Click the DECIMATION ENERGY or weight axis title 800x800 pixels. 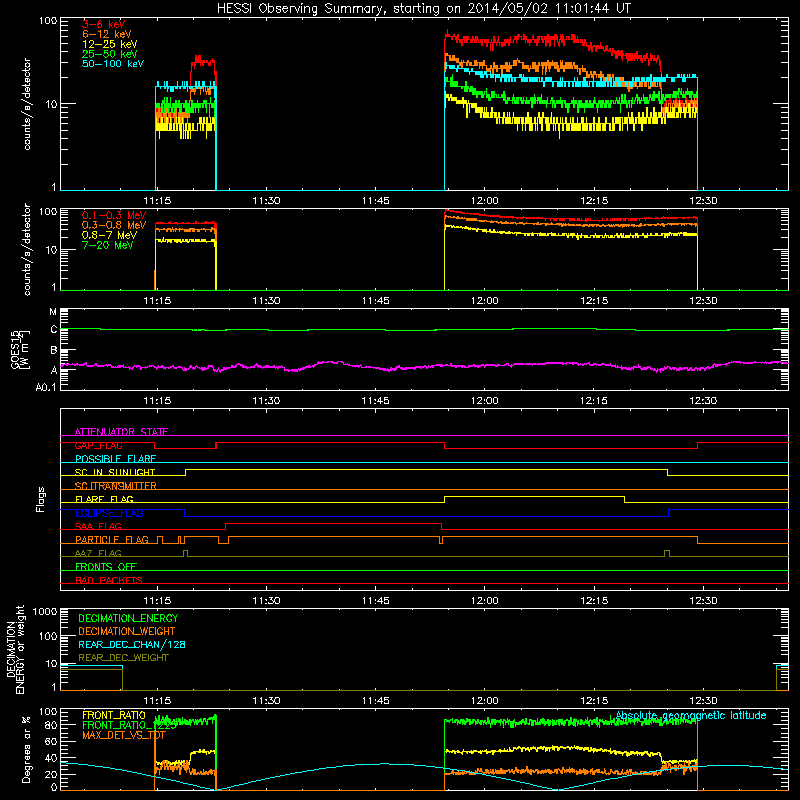click(x=15, y=649)
